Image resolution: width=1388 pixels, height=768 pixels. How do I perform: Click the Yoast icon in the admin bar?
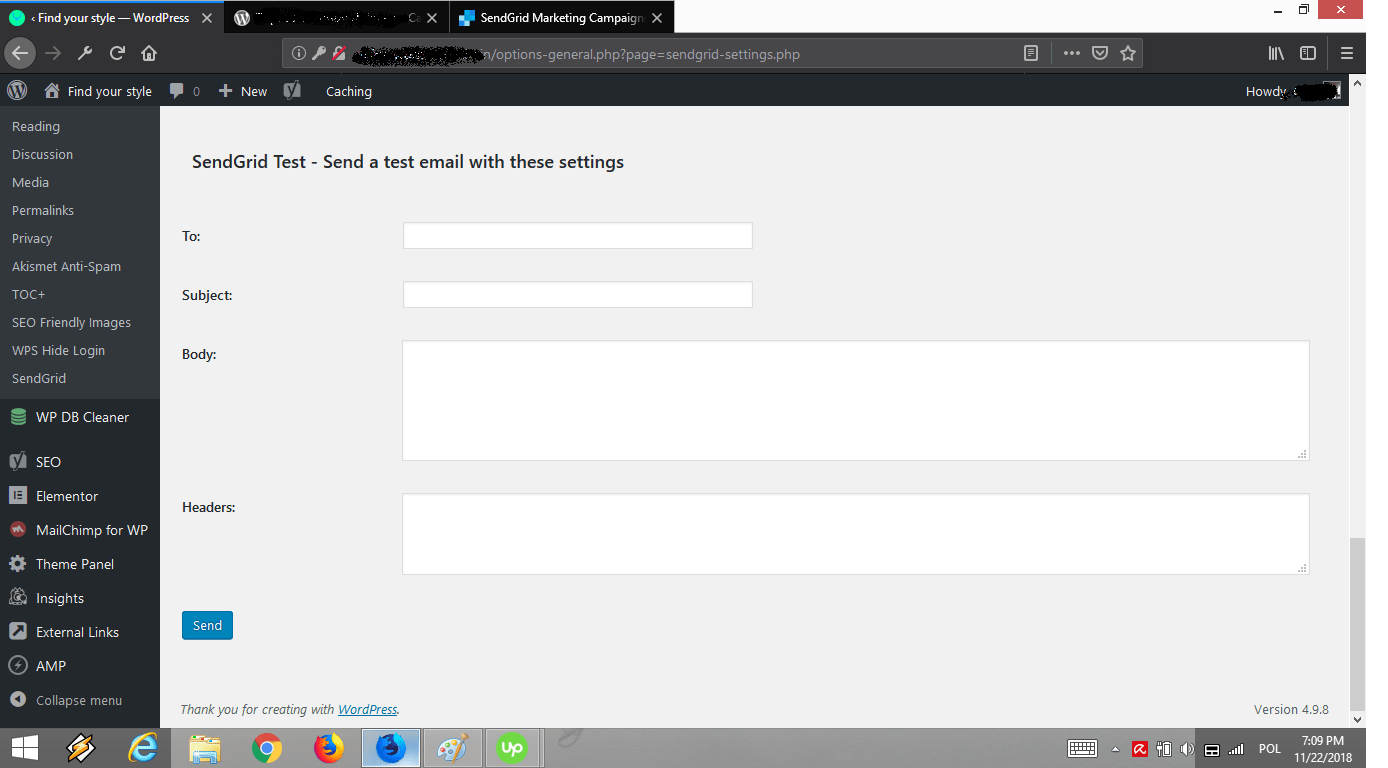click(292, 91)
